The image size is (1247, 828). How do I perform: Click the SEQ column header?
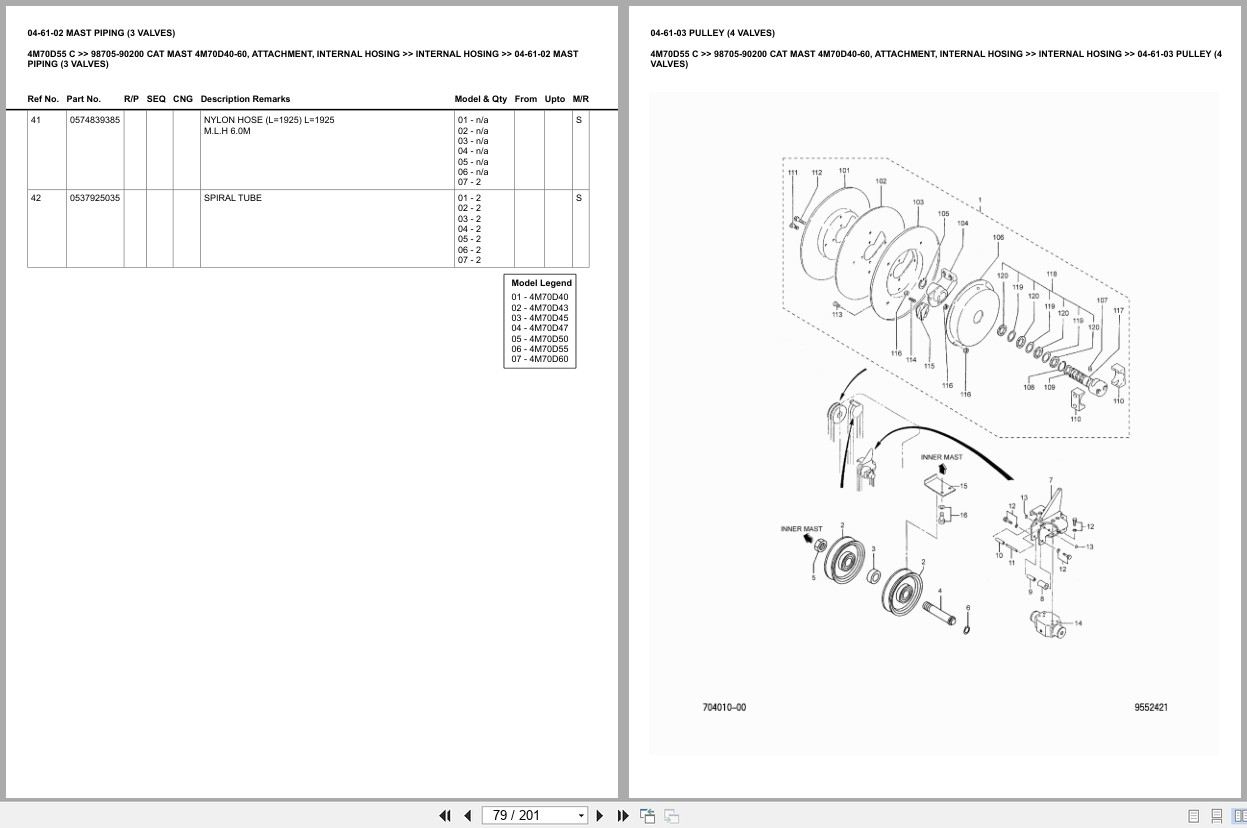pos(156,99)
